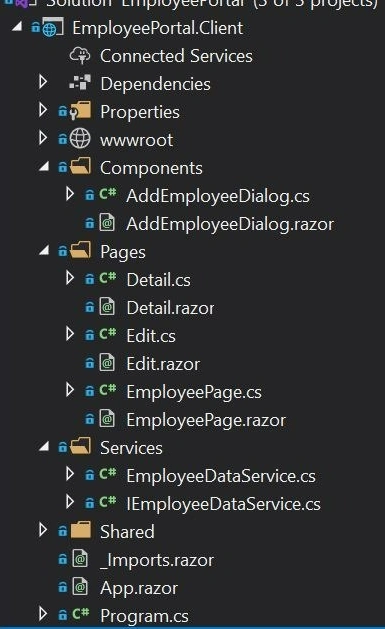This screenshot has width=385, height=629.
Task: Expand the wwwroot folder
Action: (x=43, y=138)
